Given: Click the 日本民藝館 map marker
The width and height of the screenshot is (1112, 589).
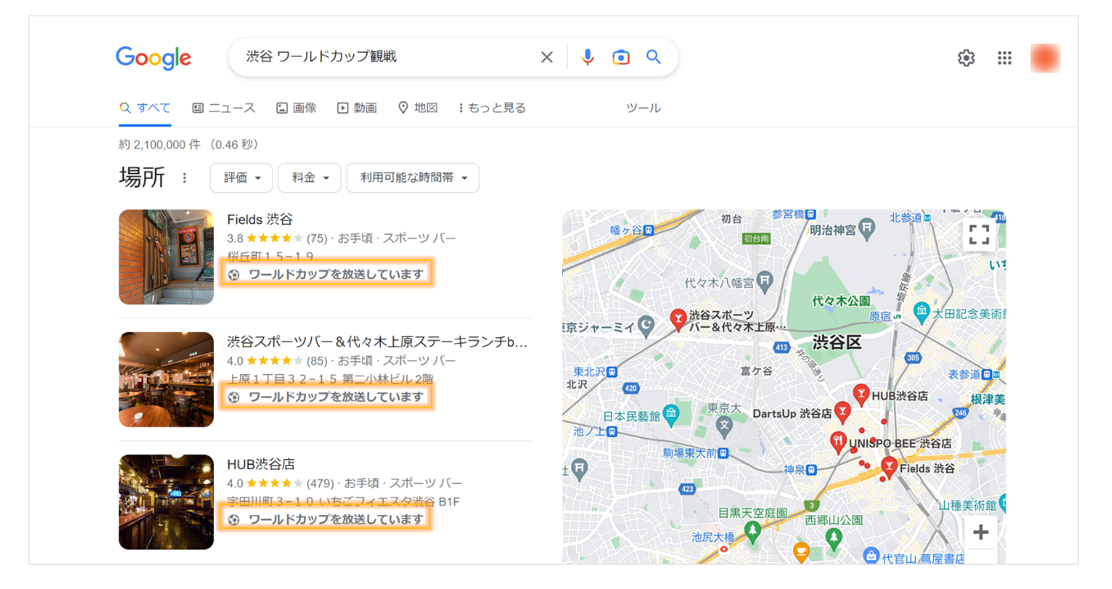Looking at the screenshot, I should point(671,413).
